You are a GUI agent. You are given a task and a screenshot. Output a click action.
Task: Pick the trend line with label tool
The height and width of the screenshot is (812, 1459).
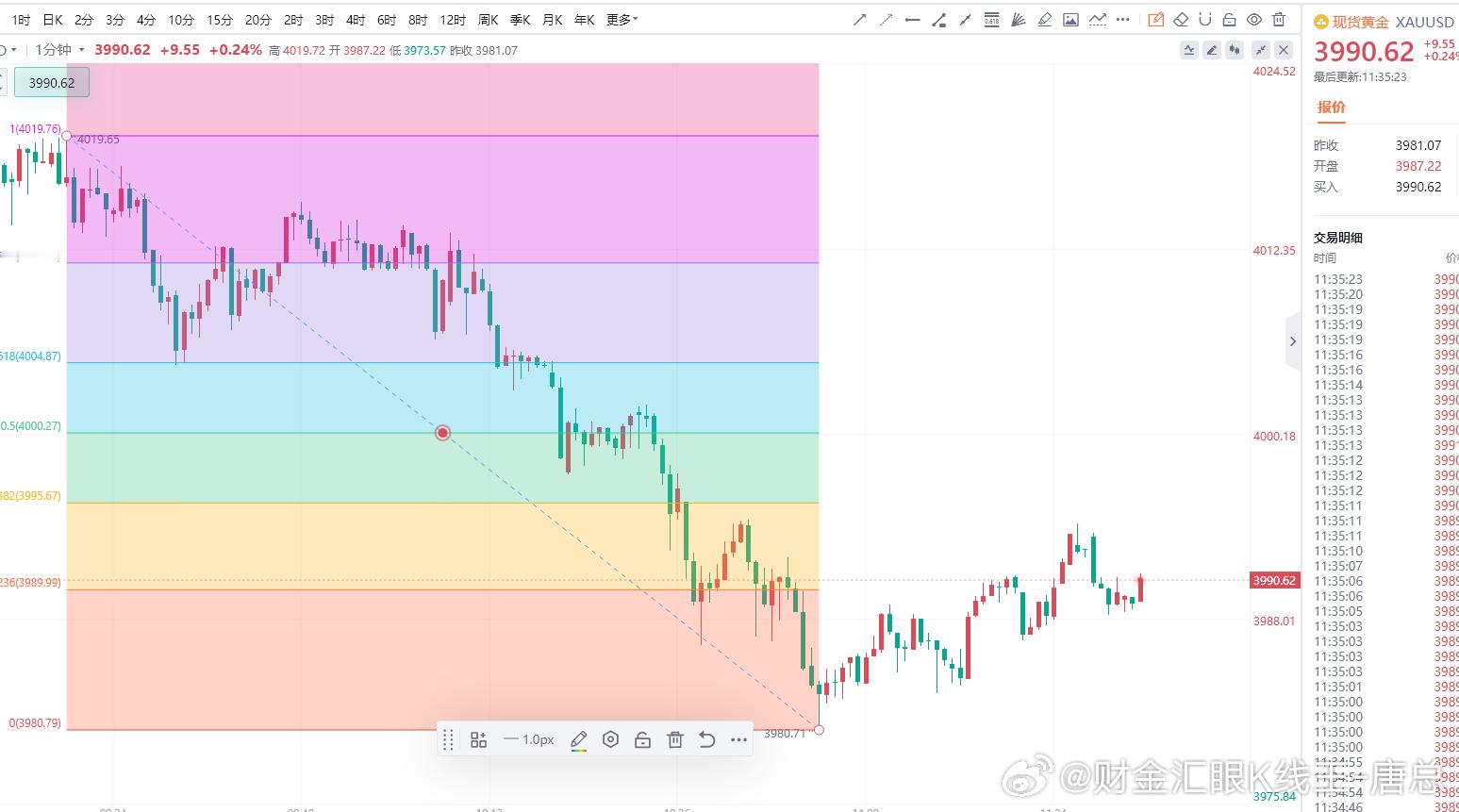pos(938,20)
